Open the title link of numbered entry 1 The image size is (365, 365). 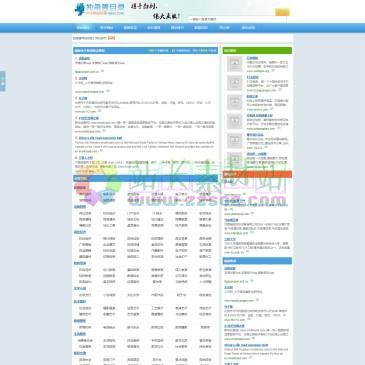click(x=84, y=59)
